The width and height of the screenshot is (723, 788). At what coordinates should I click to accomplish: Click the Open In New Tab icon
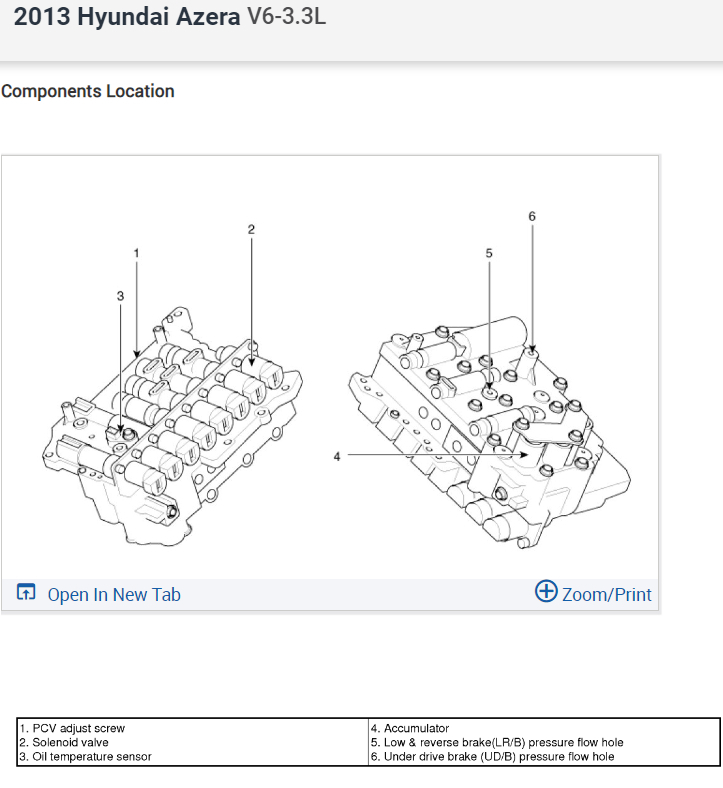point(26,592)
